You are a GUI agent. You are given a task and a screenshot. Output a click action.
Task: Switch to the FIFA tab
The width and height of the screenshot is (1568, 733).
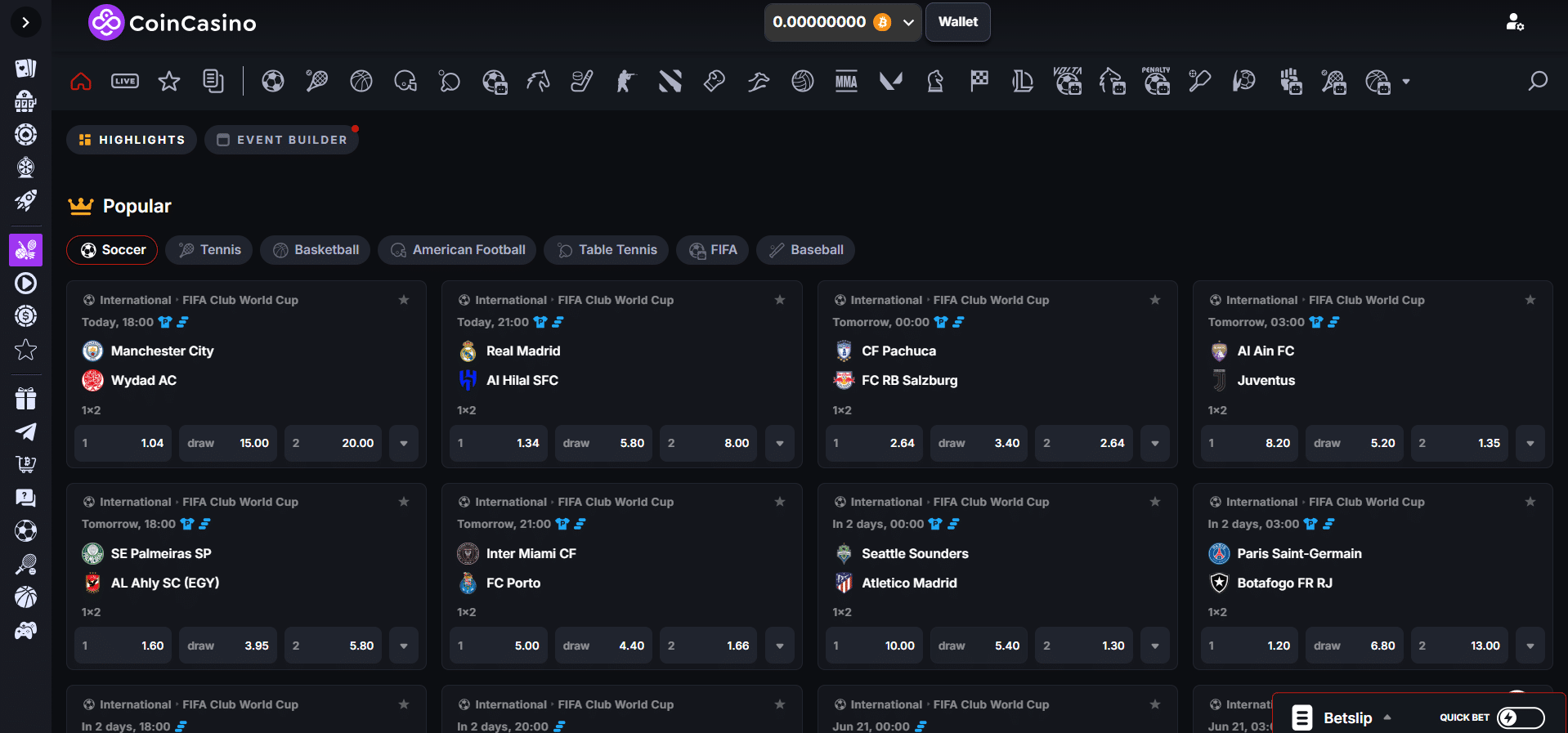click(x=713, y=250)
